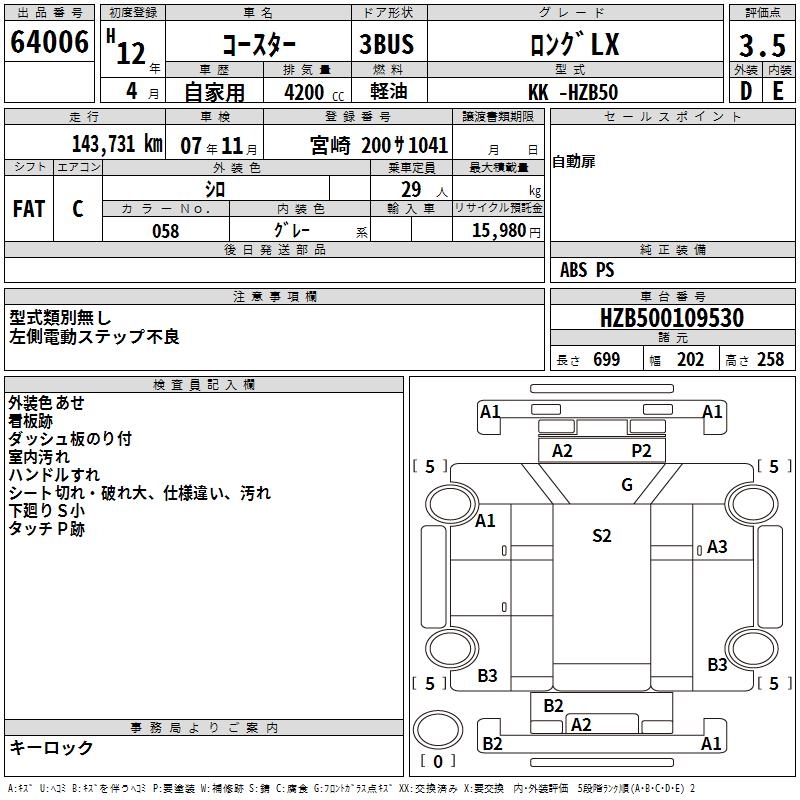The height and width of the screenshot is (800, 800).
Task: Select the note 型式類別無し
Action: tap(60, 318)
